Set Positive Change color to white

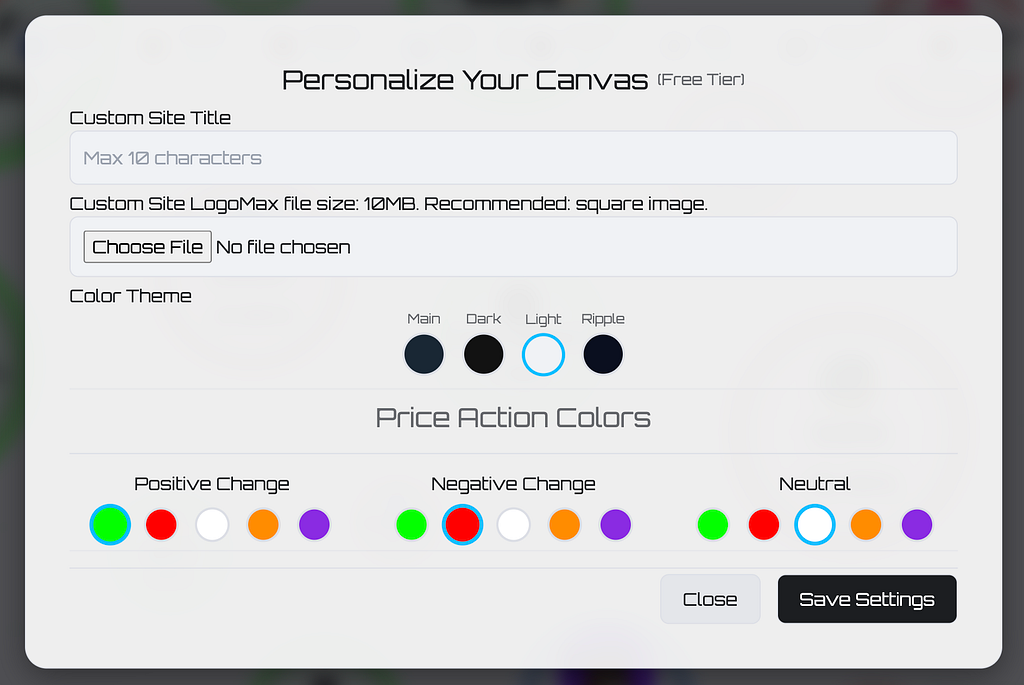pyautogui.click(x=212, y=524)
